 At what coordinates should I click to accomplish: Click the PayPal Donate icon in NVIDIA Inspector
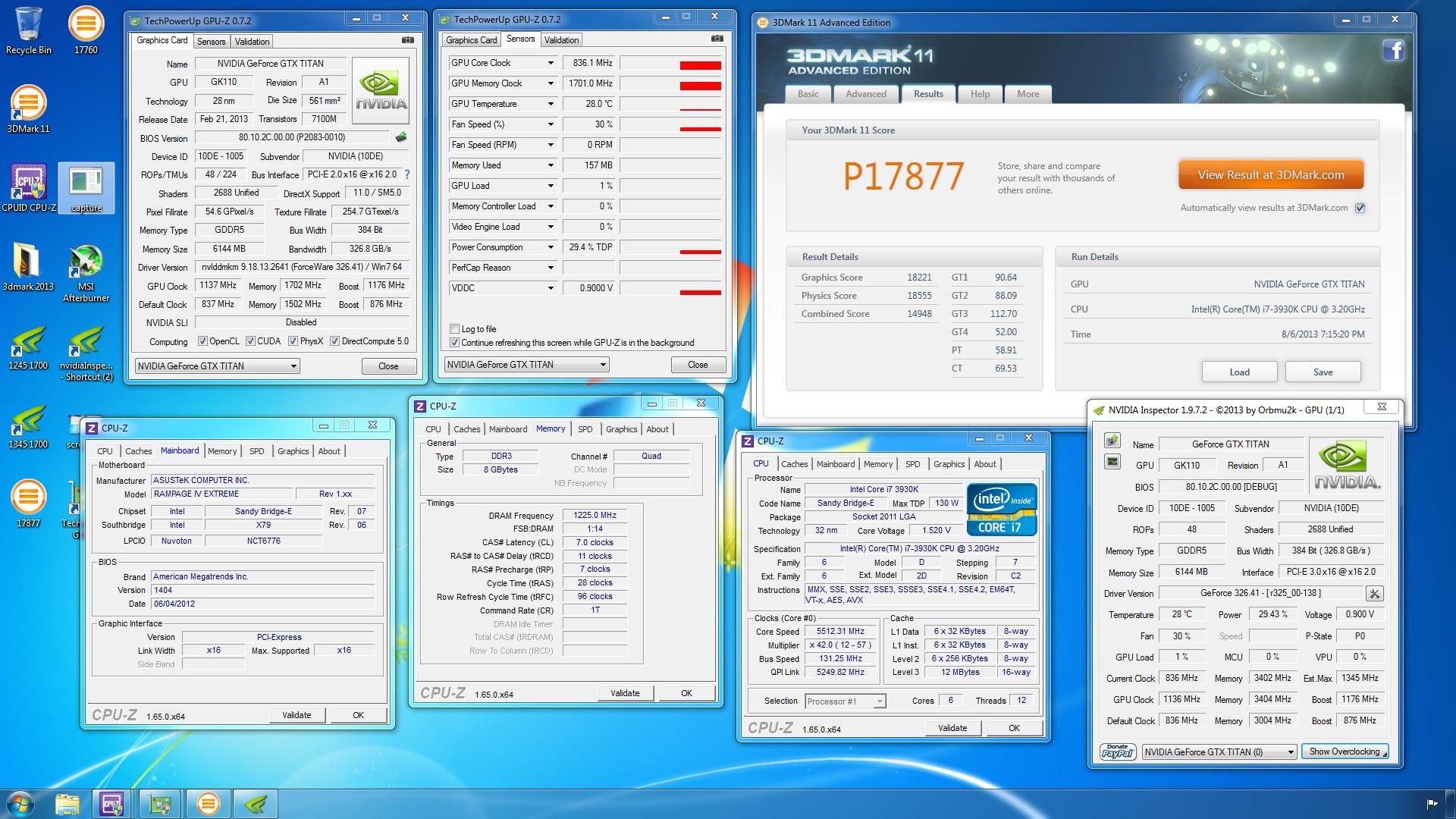(x=1118, y=752)
